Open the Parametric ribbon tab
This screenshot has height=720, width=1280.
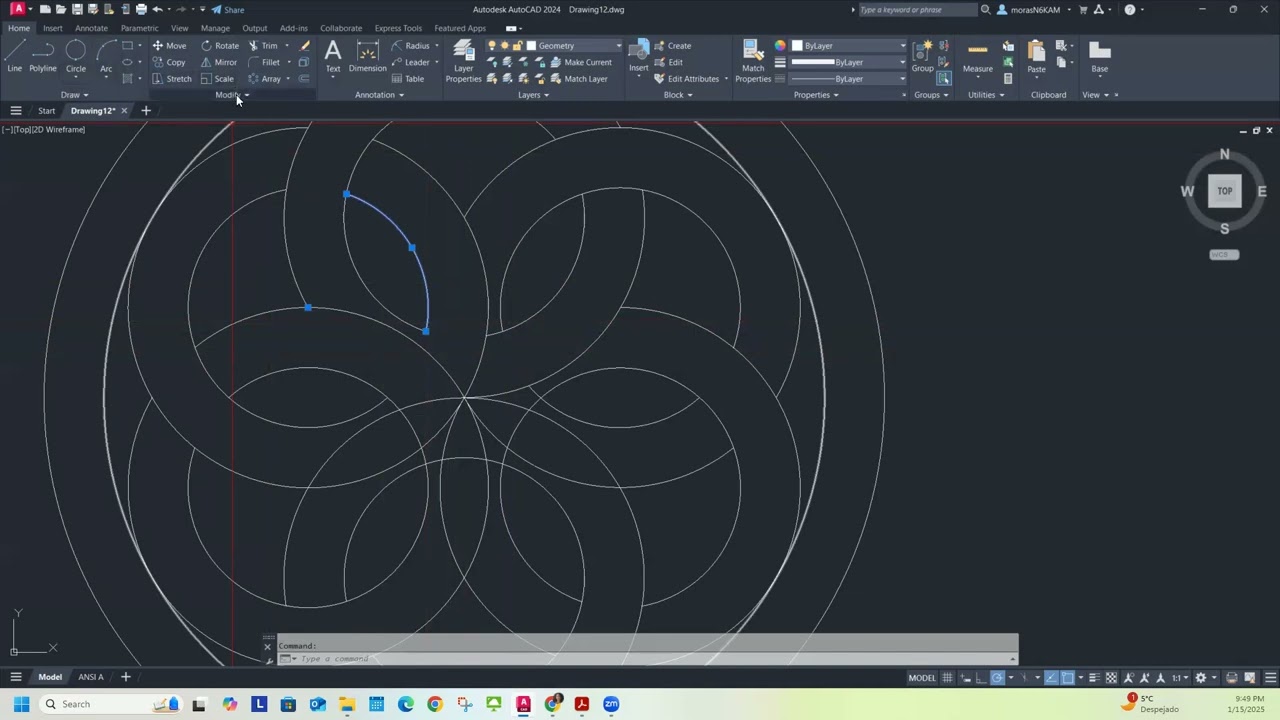pyautogui.click(x=139, y=28)
